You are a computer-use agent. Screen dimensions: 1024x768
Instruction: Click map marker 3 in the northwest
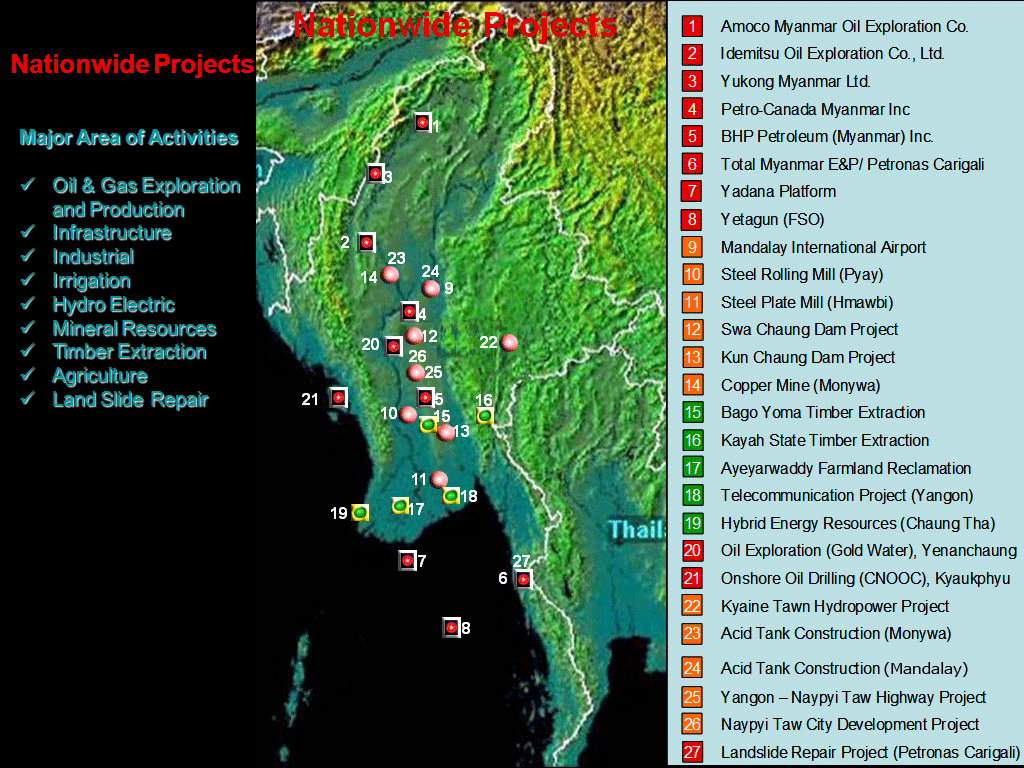click(x=375, y=173)
